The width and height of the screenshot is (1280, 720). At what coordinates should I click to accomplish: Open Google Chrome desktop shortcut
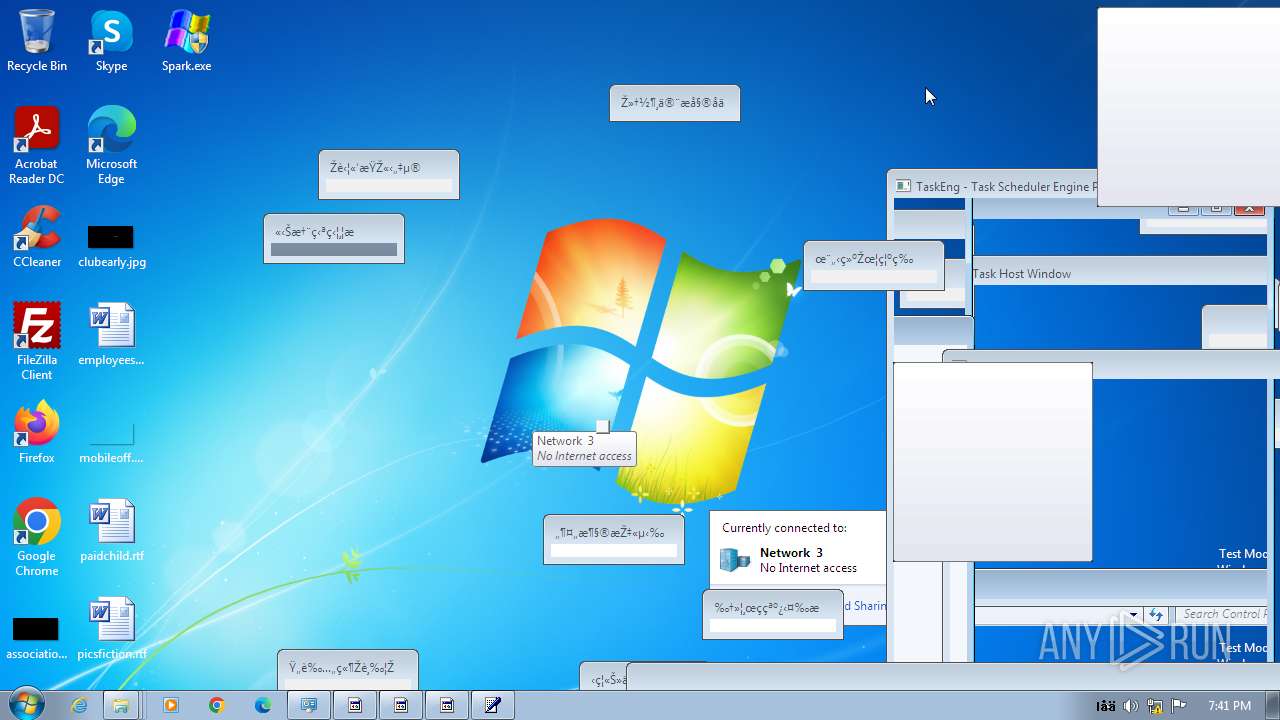[37, 538]
